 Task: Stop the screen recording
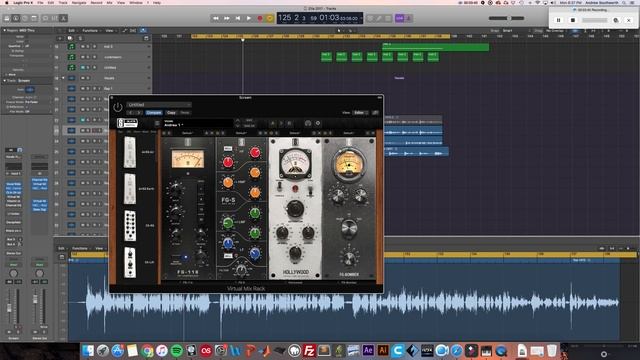(x=573, y=20)
